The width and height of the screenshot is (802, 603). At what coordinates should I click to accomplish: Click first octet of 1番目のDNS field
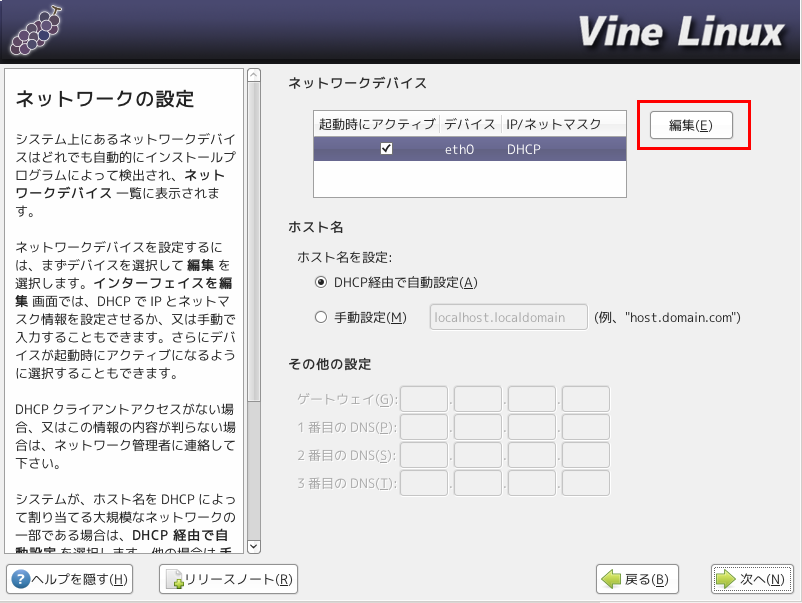424,427
